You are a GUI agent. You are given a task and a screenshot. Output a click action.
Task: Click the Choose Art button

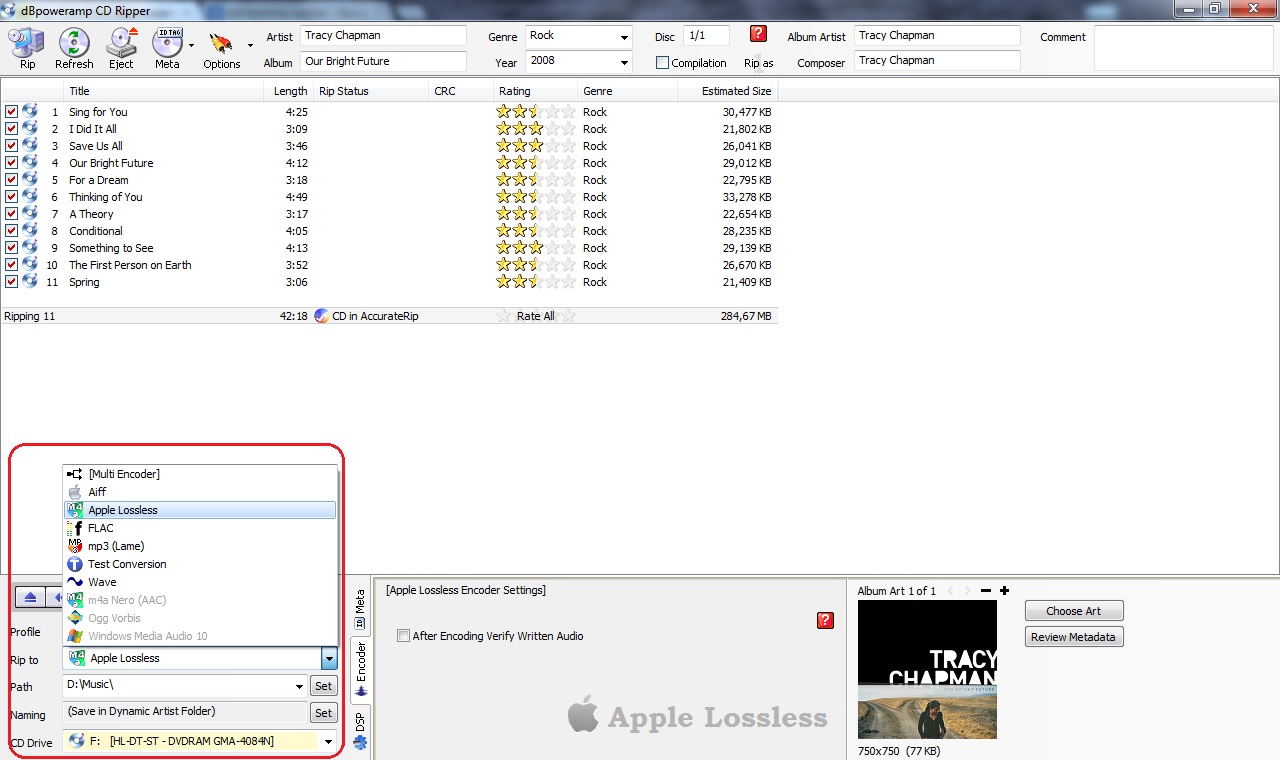[x=1073, y=611]
